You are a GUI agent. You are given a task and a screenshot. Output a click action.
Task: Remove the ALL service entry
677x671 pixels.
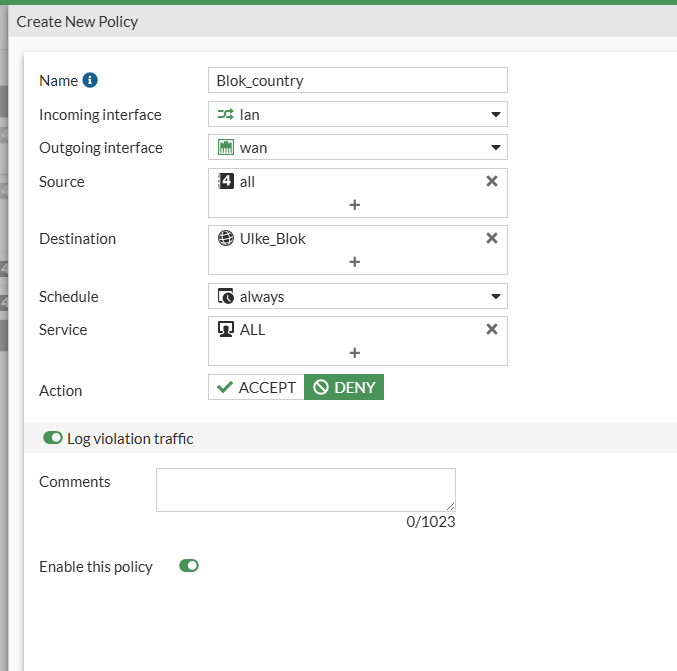492,329
